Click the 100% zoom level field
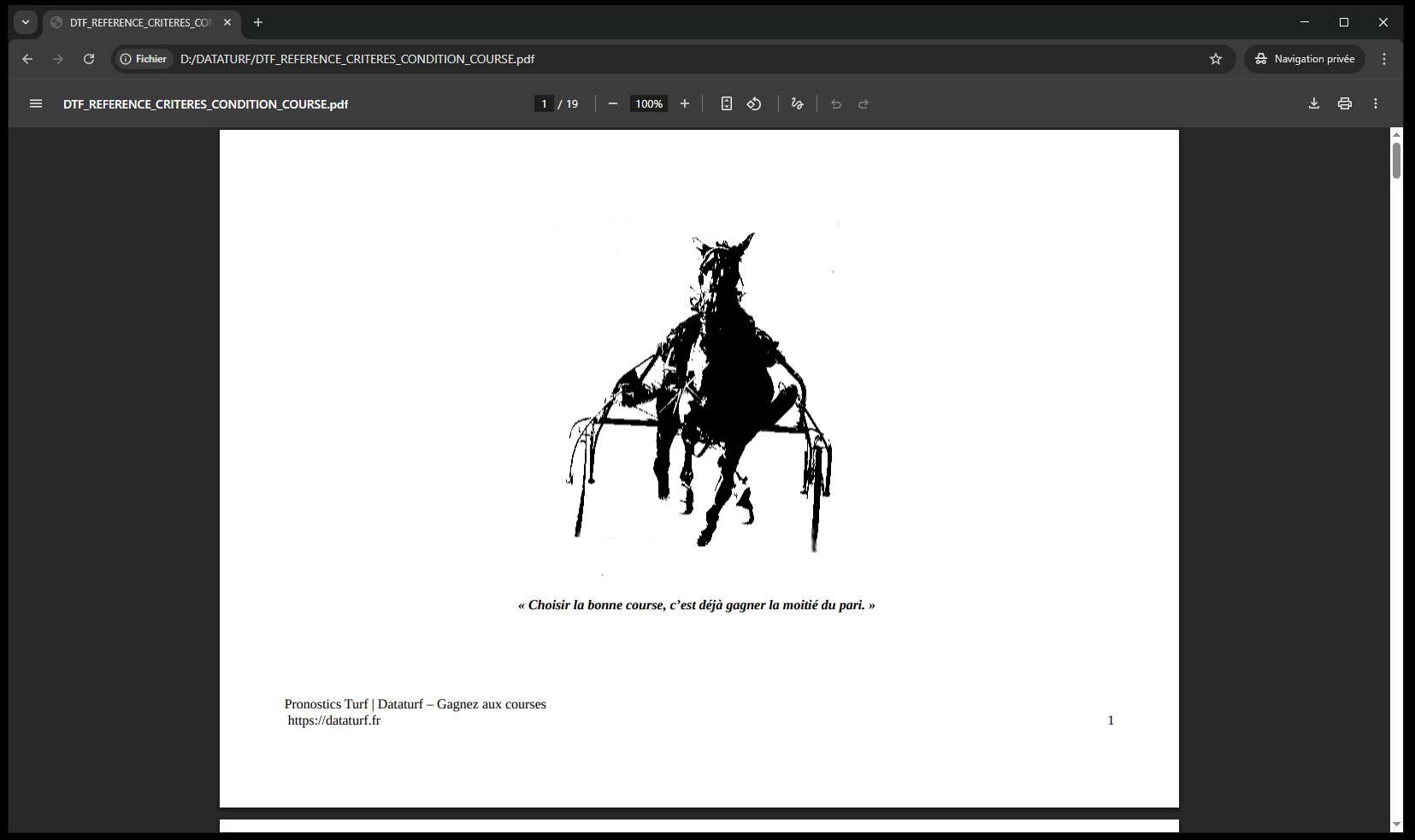The height and width of the screenshot is (840, 1415). click(649, 104)
